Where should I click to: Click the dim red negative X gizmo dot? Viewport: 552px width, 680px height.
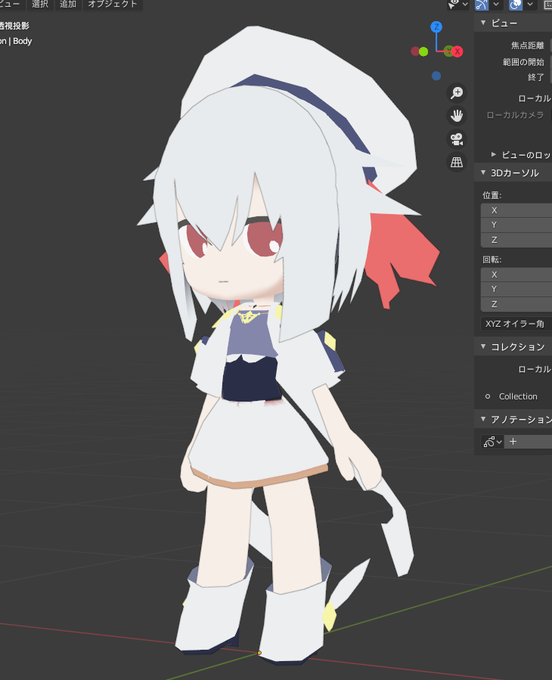[415, 52]
